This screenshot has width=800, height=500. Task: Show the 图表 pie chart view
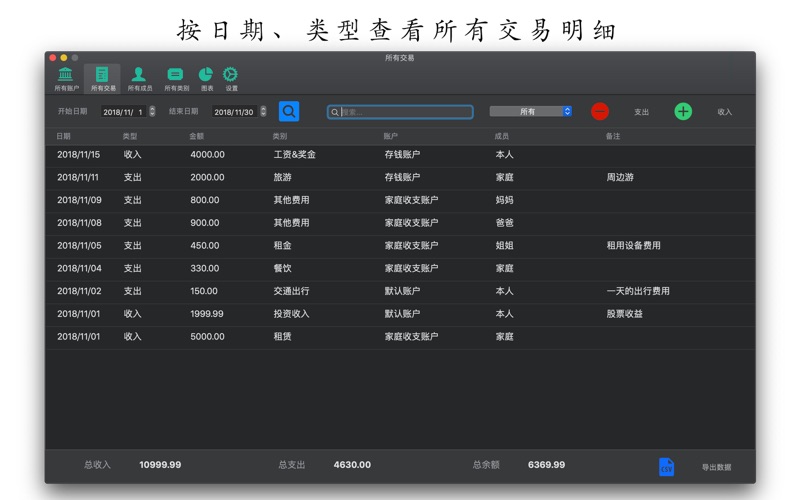point(206,75)
